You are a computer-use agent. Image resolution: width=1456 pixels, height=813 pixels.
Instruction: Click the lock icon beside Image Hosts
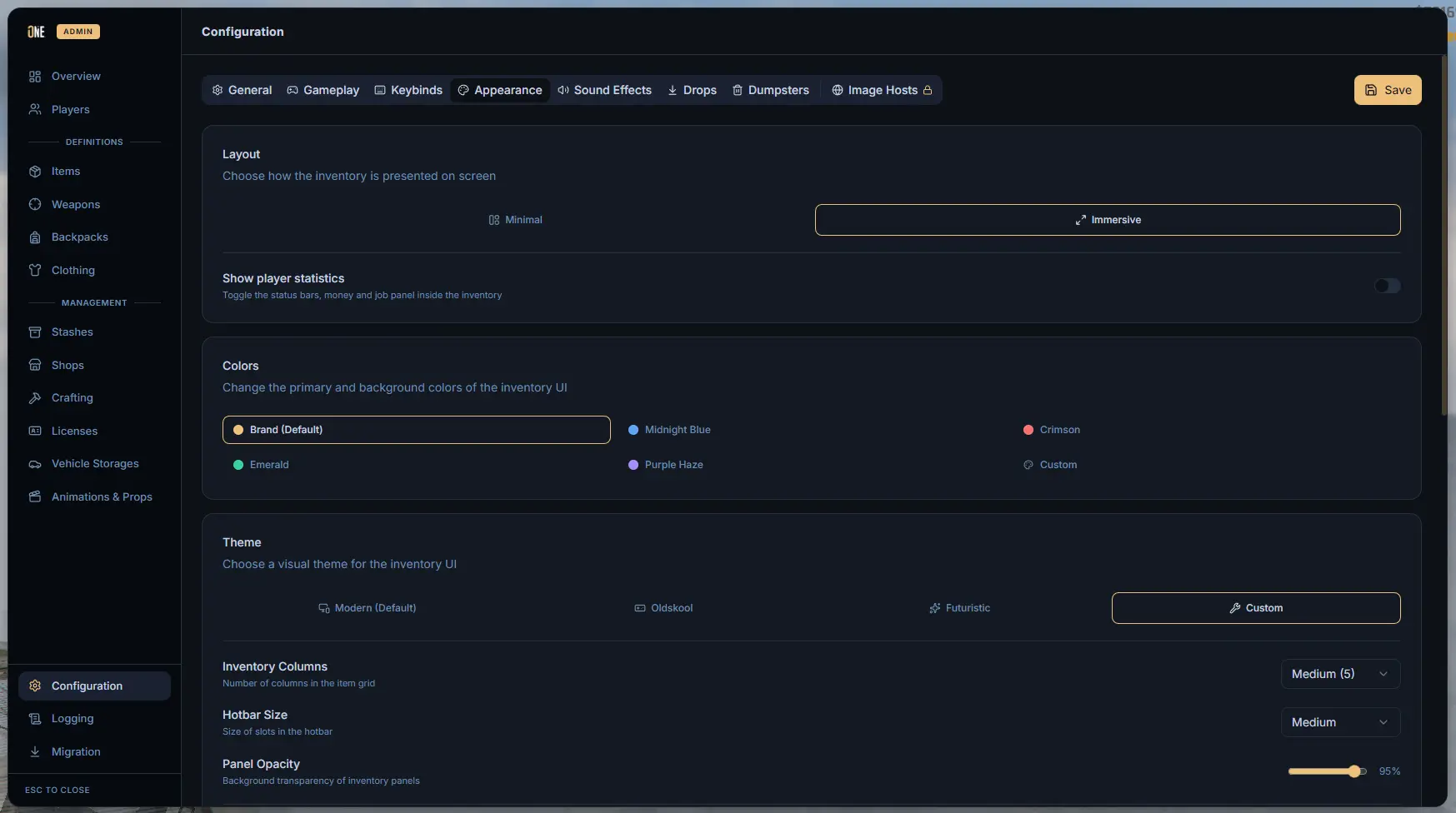click(x=928, y=90)
